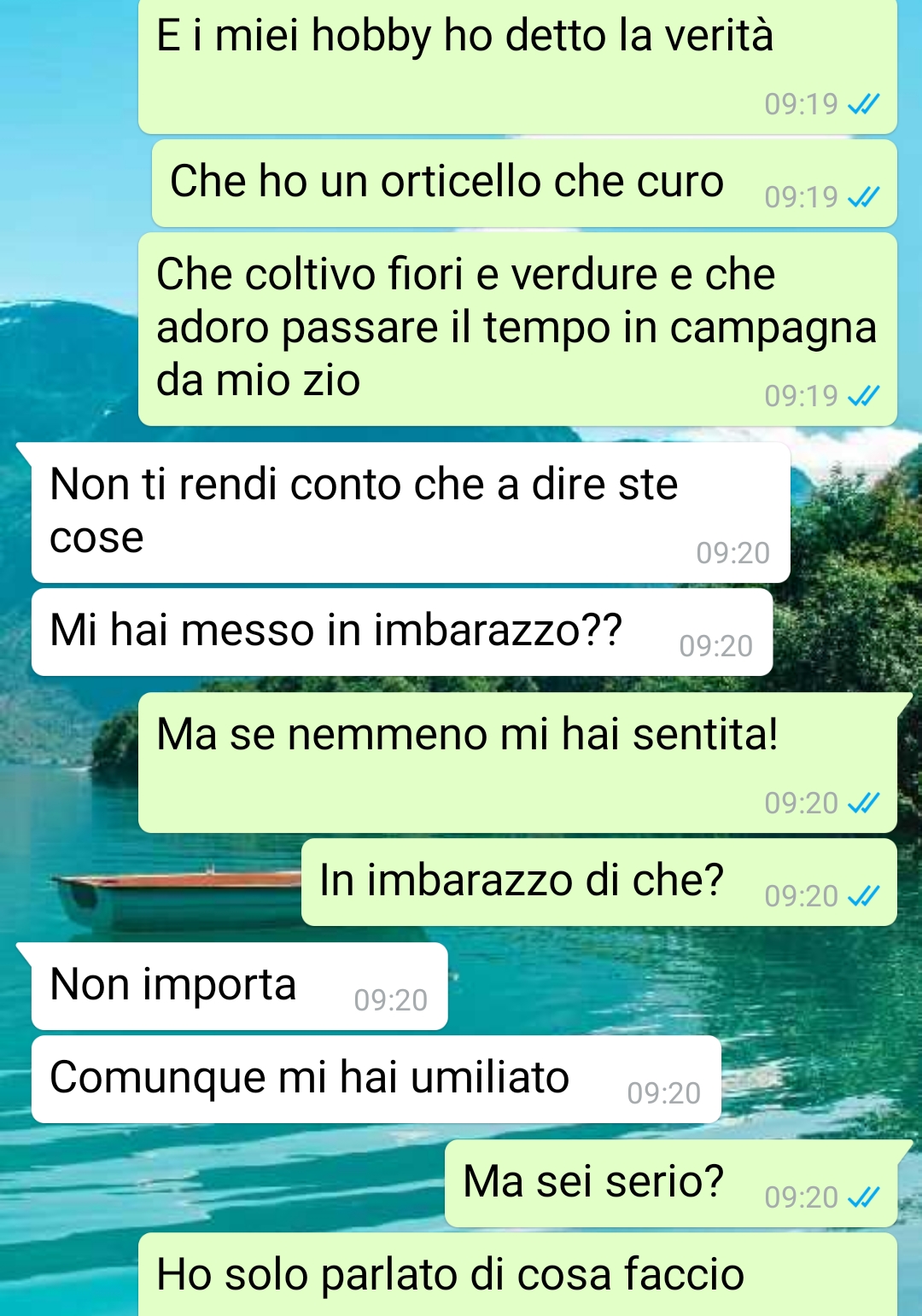Image resolution: width=922 pixels, height=1316 pixels.
Task: Tap the 'In imbarazzo di che?' bubble
Action: coord(599,882)
